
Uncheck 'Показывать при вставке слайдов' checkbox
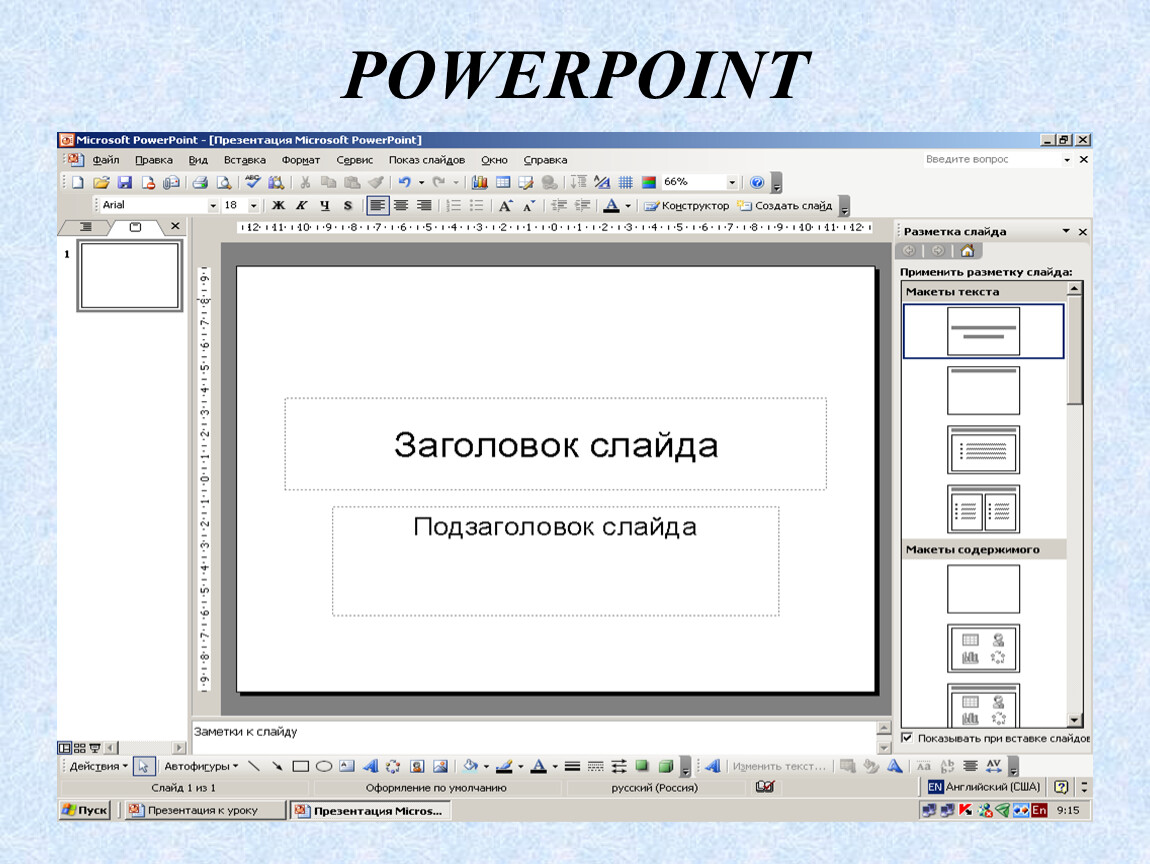click(x=907, y=738)
